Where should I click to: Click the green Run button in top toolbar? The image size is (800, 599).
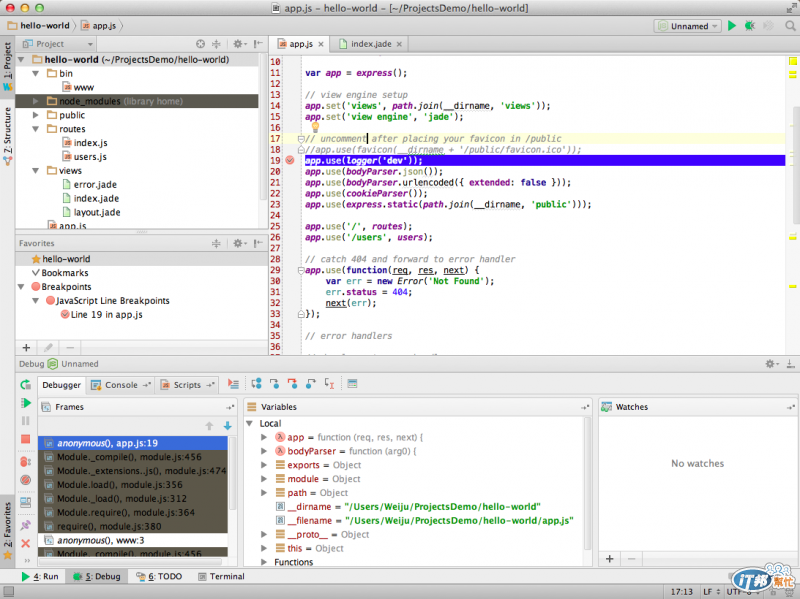[732, 26]
